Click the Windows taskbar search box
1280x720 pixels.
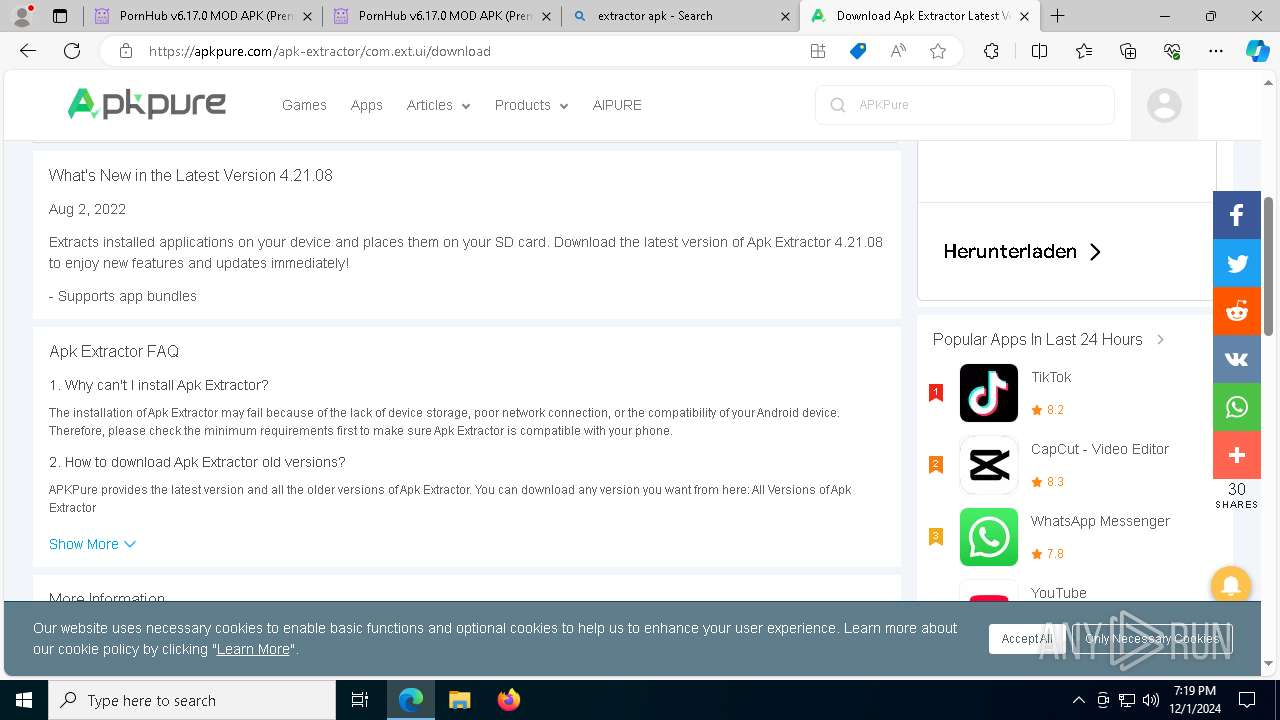(x=192, y=700)
